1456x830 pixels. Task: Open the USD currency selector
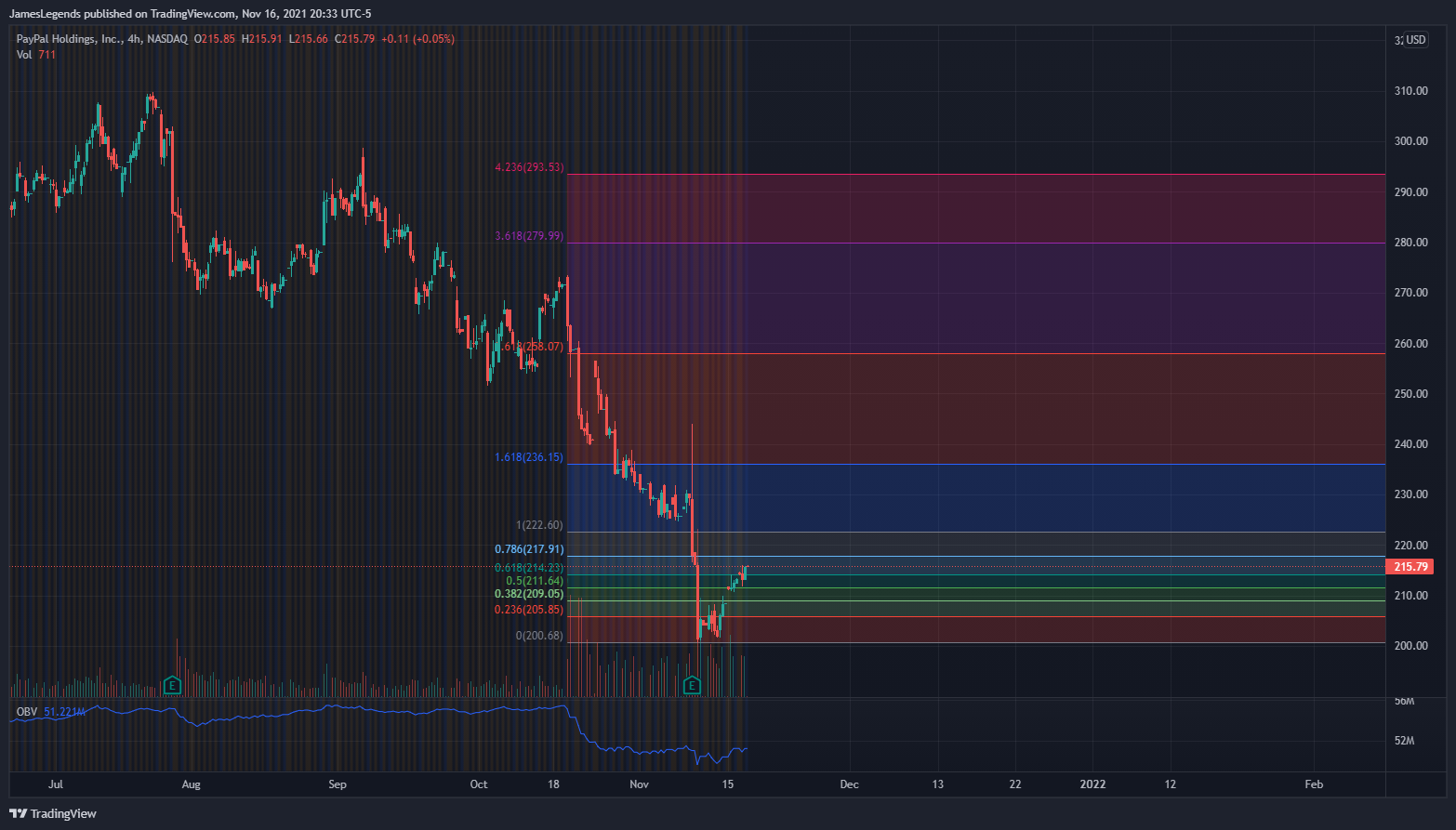pyautogui.click(x=1416, y=40)
